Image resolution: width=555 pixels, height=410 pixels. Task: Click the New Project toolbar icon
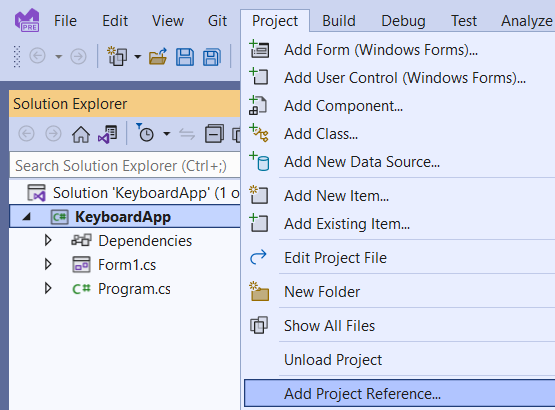(117, 56)
